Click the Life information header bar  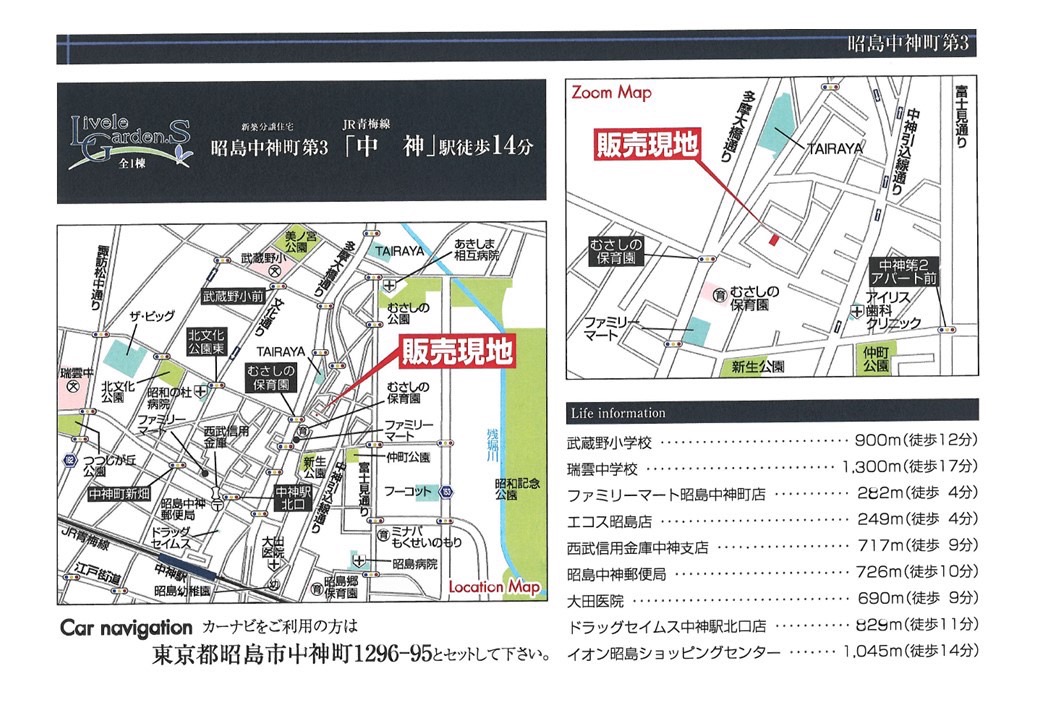[x=772, y=411]
